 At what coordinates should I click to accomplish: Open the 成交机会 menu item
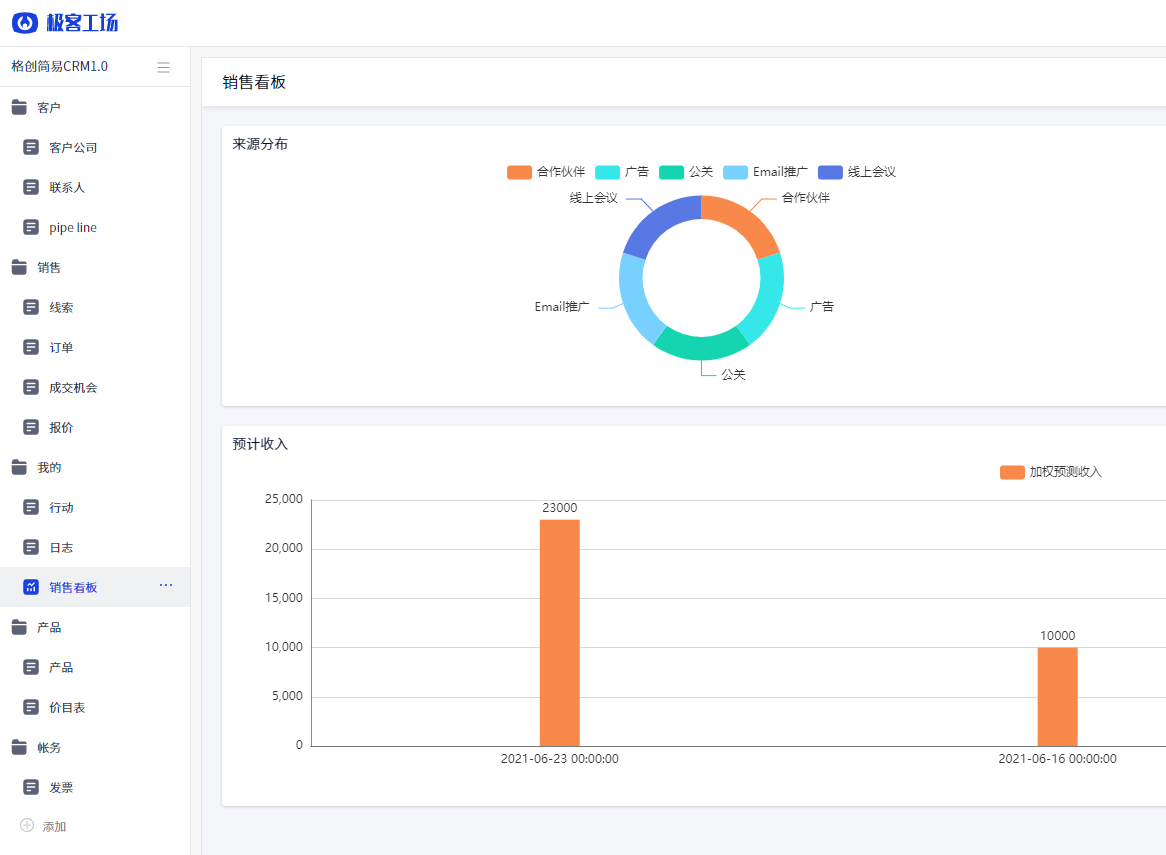click(x=73, y=387)
